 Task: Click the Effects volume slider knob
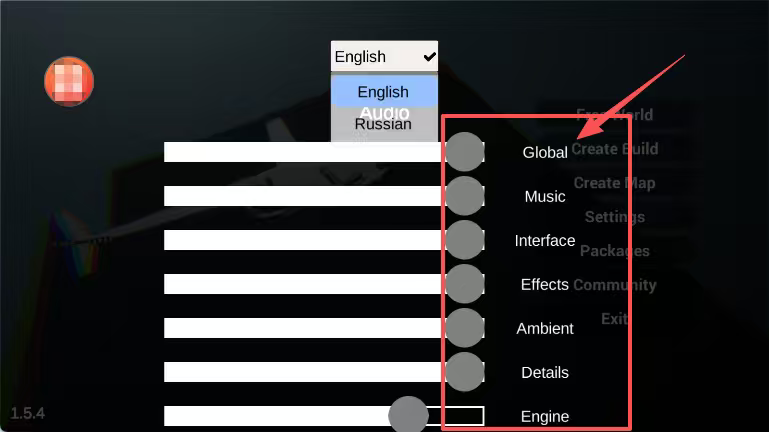click(464, 284)
